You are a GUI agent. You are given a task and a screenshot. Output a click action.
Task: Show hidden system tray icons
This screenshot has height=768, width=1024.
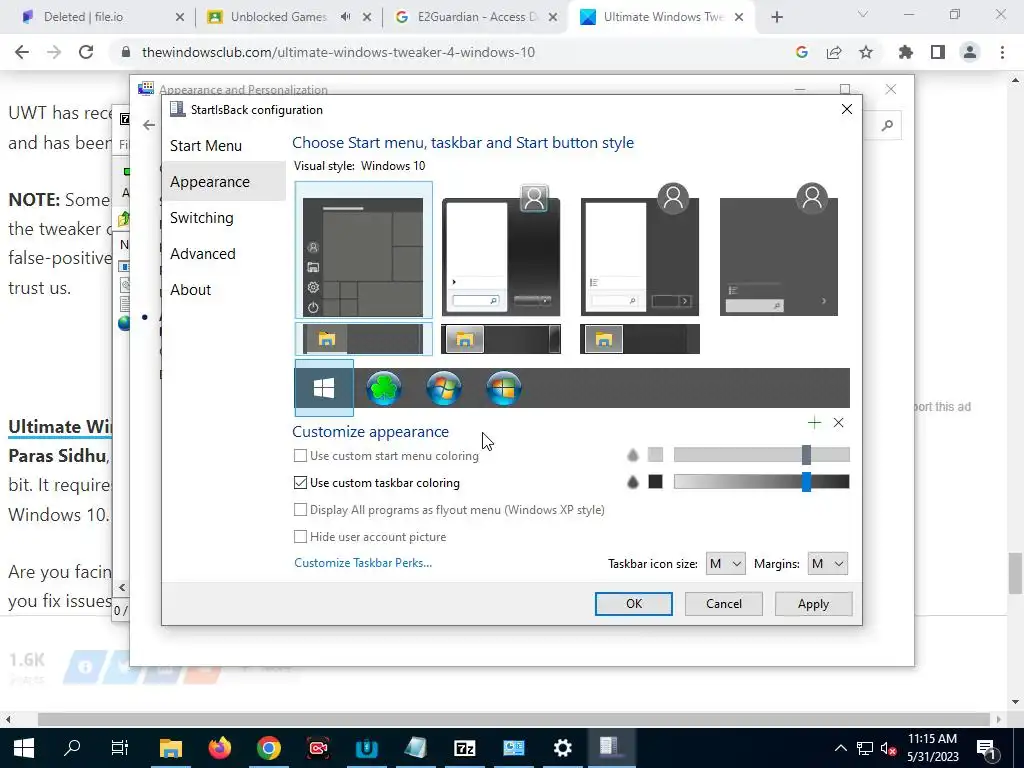840,748
